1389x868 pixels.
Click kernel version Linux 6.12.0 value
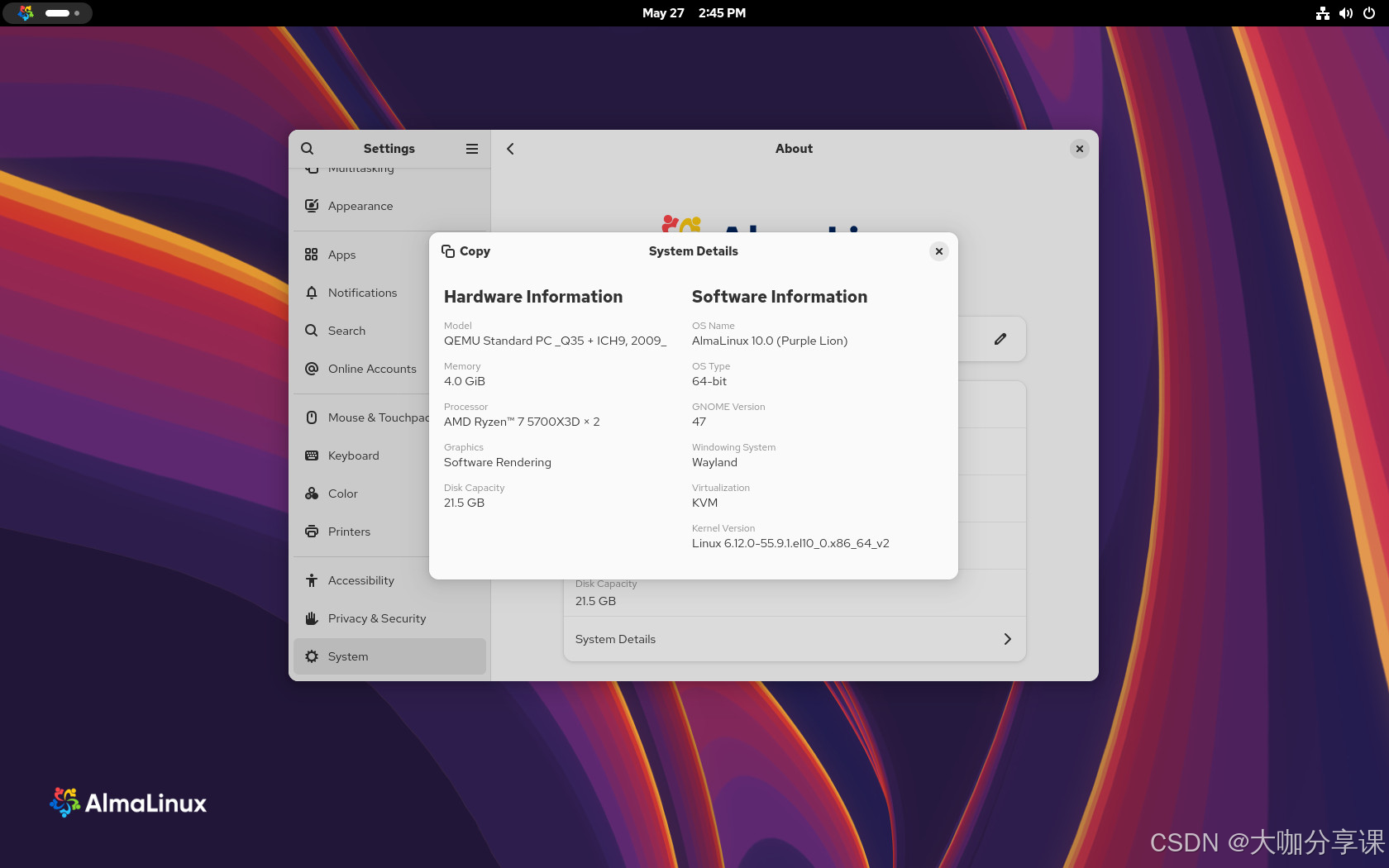[790, 543]
